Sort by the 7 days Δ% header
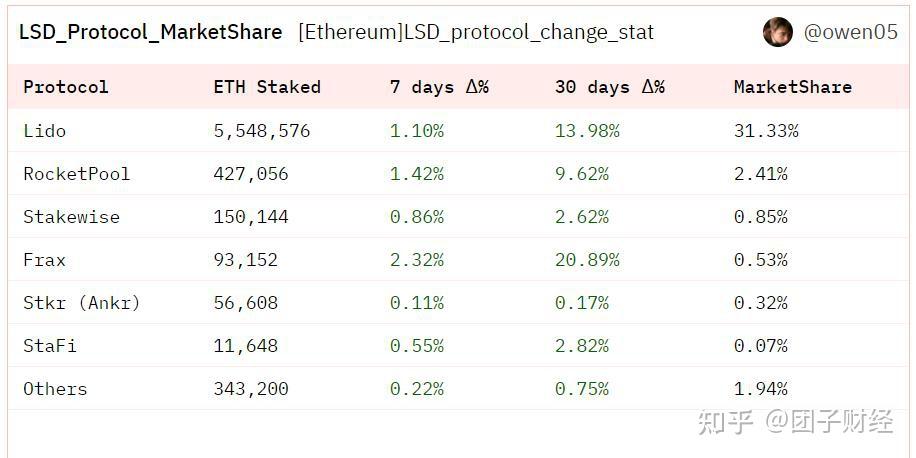This screenshot has height=458, width=916. pyautogui.click(x=439, y=87)
